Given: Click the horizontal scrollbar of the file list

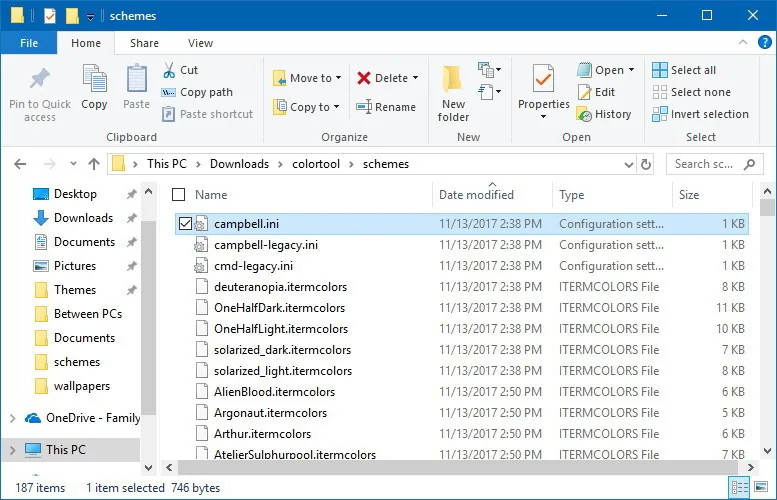Looking at the screenshot, I should point(456,467).
